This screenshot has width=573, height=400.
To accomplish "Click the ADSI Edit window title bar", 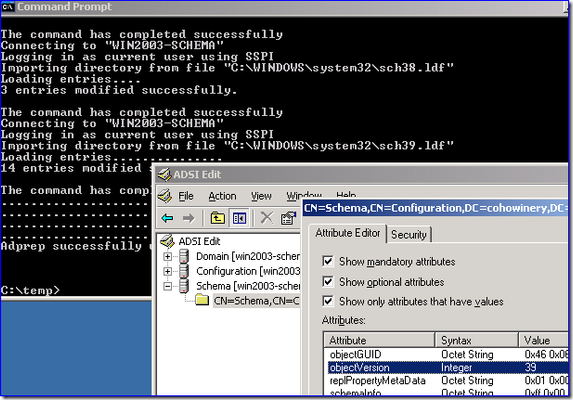I will [362, 175].
